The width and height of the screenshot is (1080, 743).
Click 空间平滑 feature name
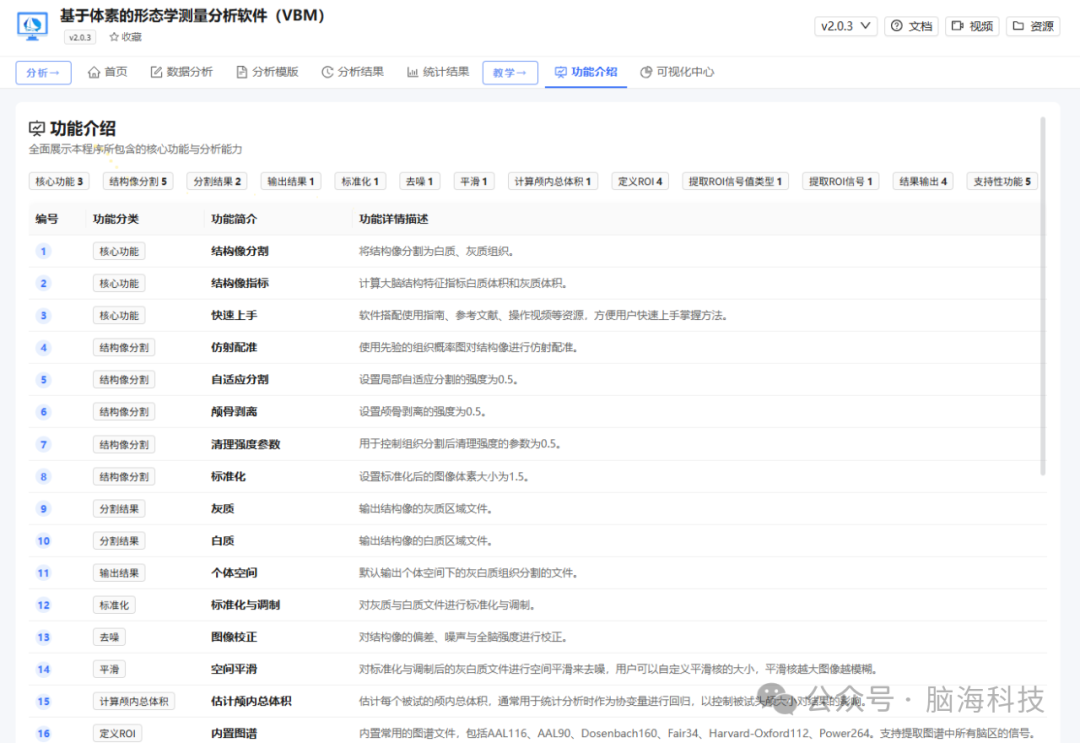point(234,669)
